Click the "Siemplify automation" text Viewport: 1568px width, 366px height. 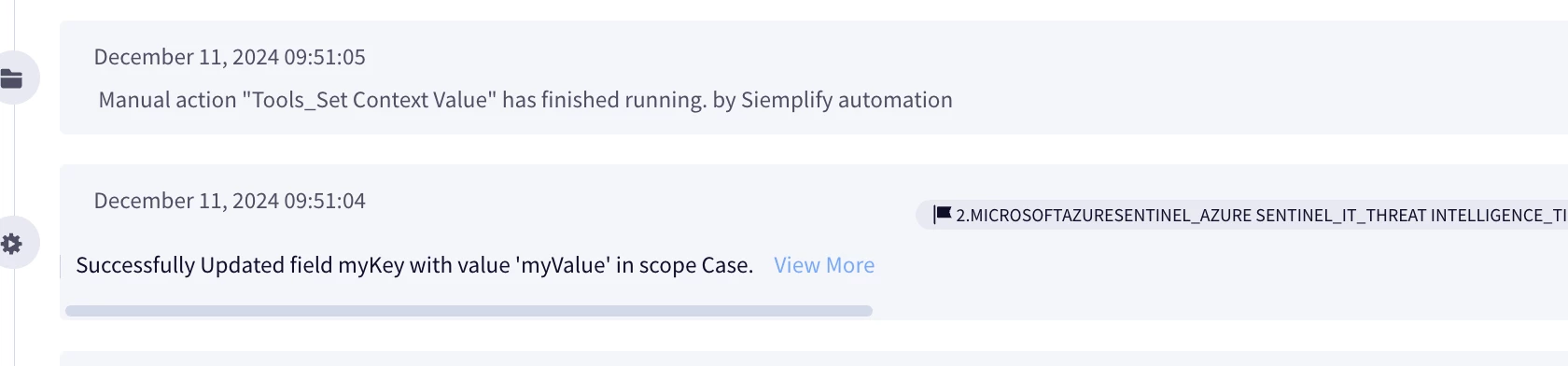[847, 100]
